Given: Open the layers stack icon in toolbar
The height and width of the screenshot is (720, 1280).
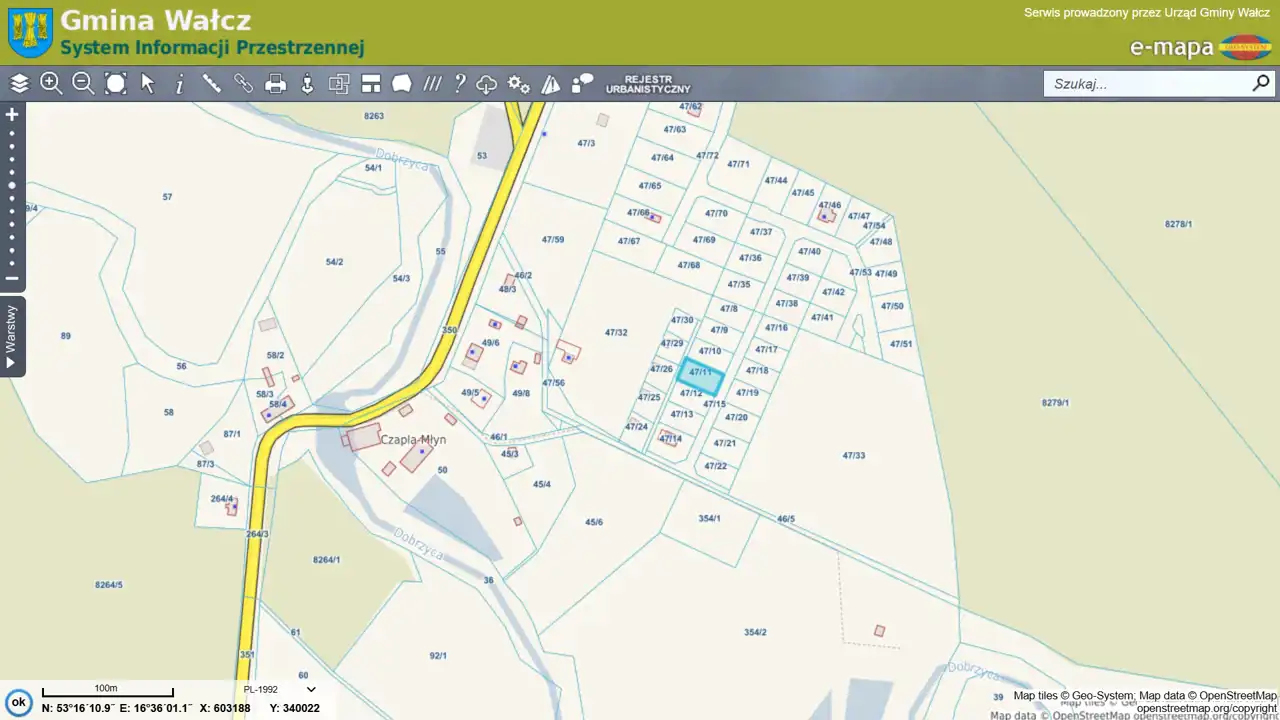Looking at the screenshot, I should click(x=19, y=84).
